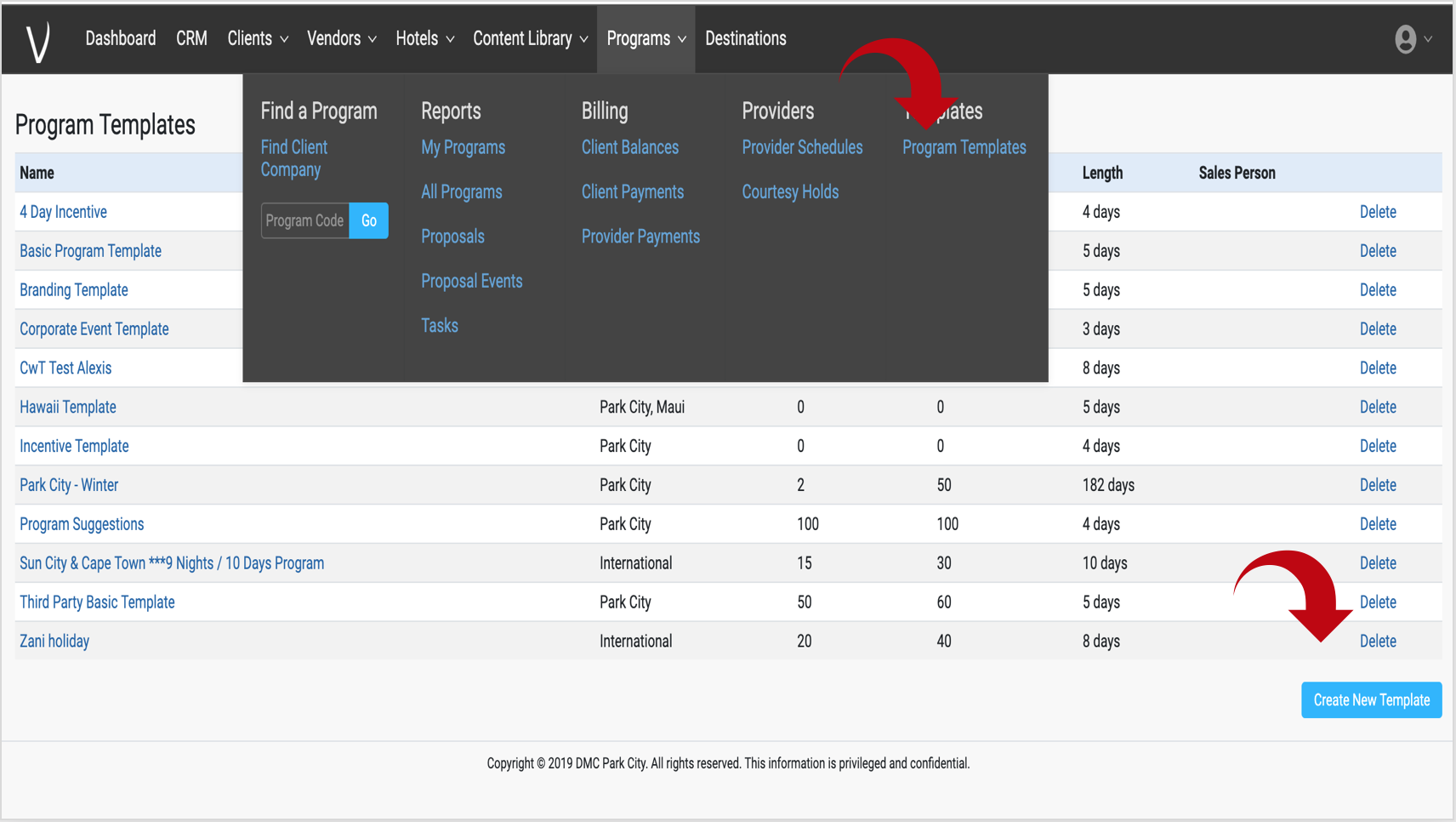Delete the 4 Day Incentive template

tap(1378, 212)
